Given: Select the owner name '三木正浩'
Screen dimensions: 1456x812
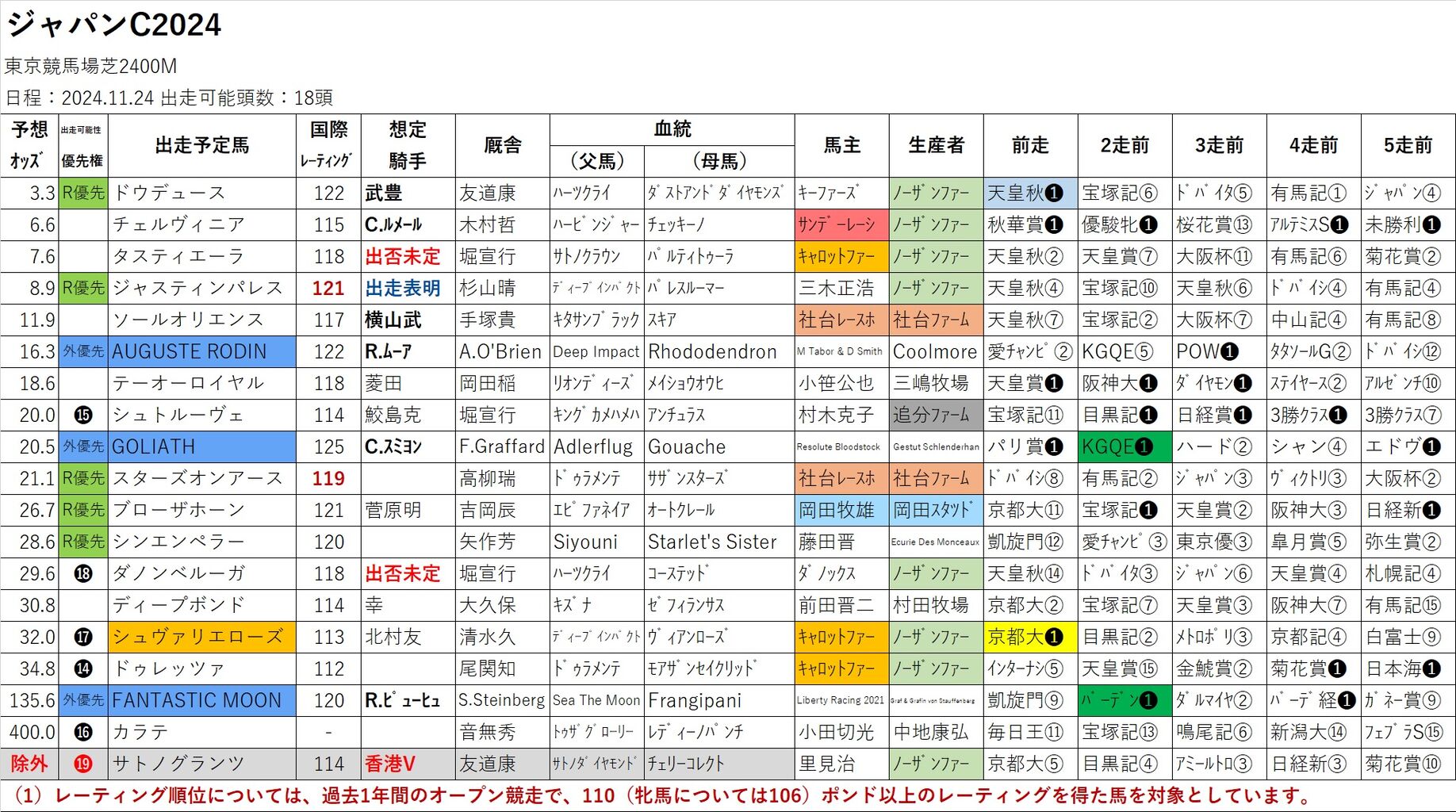Looking at the screenshot, I should [836, 288].
